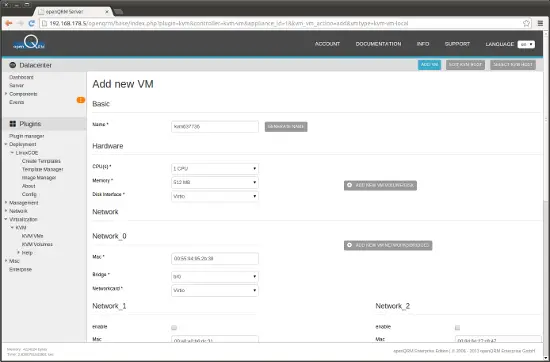Open the Support menu
Screen dimensions: 550x362
(457, 44)
